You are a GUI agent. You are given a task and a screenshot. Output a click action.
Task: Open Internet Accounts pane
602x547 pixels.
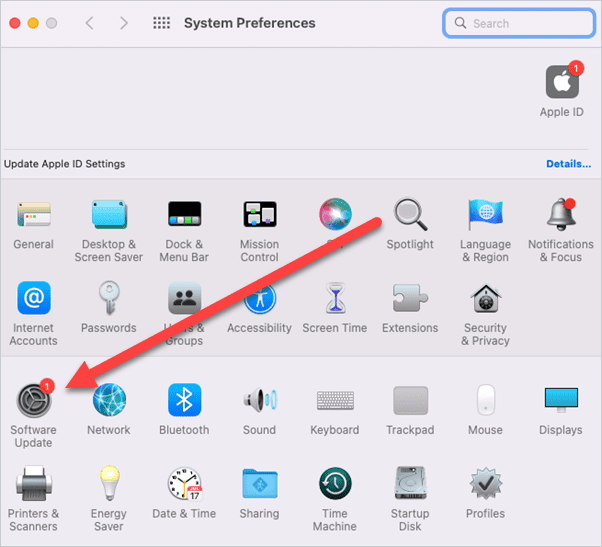point(34,298)
